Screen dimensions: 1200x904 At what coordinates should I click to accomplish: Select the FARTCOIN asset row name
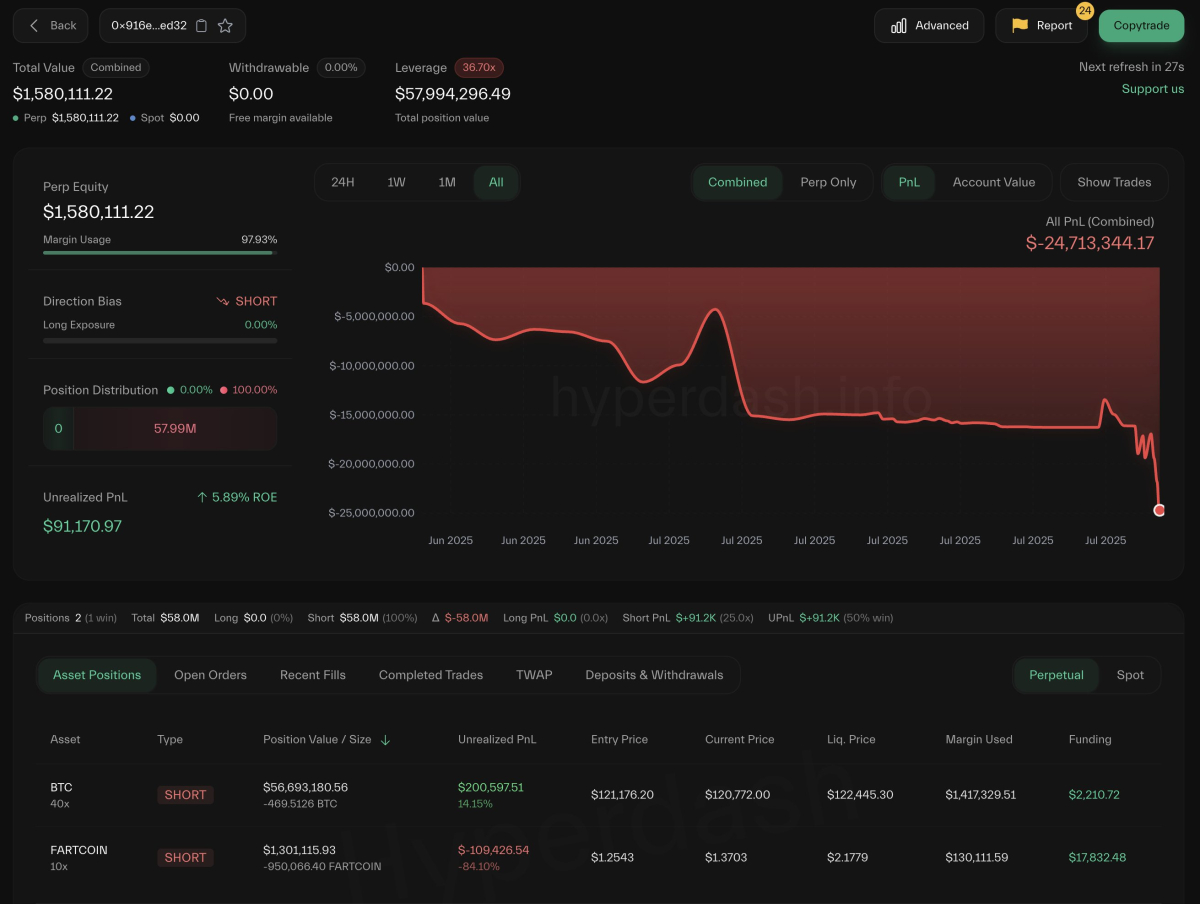[79, 850]
